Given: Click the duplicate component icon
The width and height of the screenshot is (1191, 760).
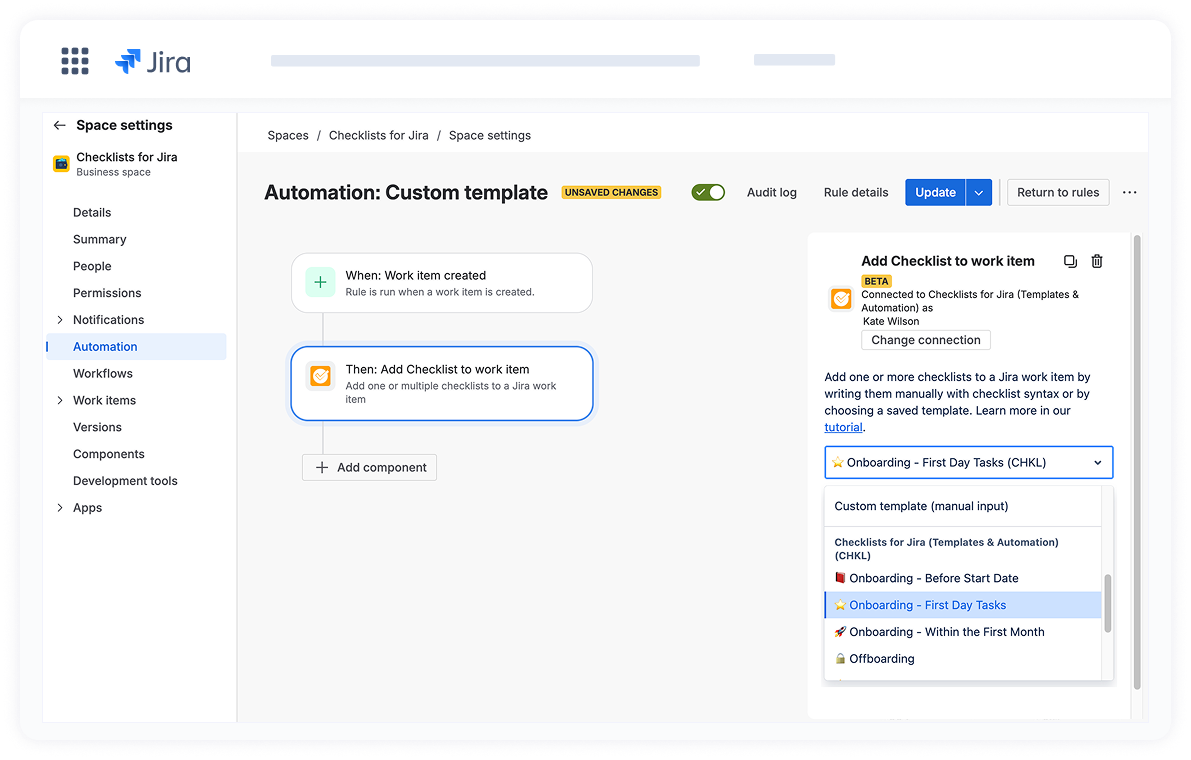Looking at the screenshot, I should point(1070,261).
